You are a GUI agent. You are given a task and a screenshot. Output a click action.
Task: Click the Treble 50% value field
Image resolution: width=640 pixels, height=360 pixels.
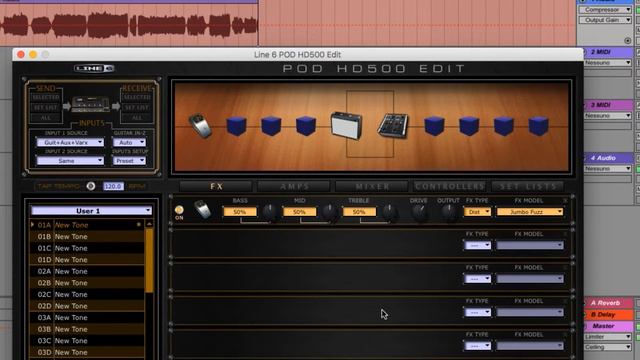pos(359,212)
